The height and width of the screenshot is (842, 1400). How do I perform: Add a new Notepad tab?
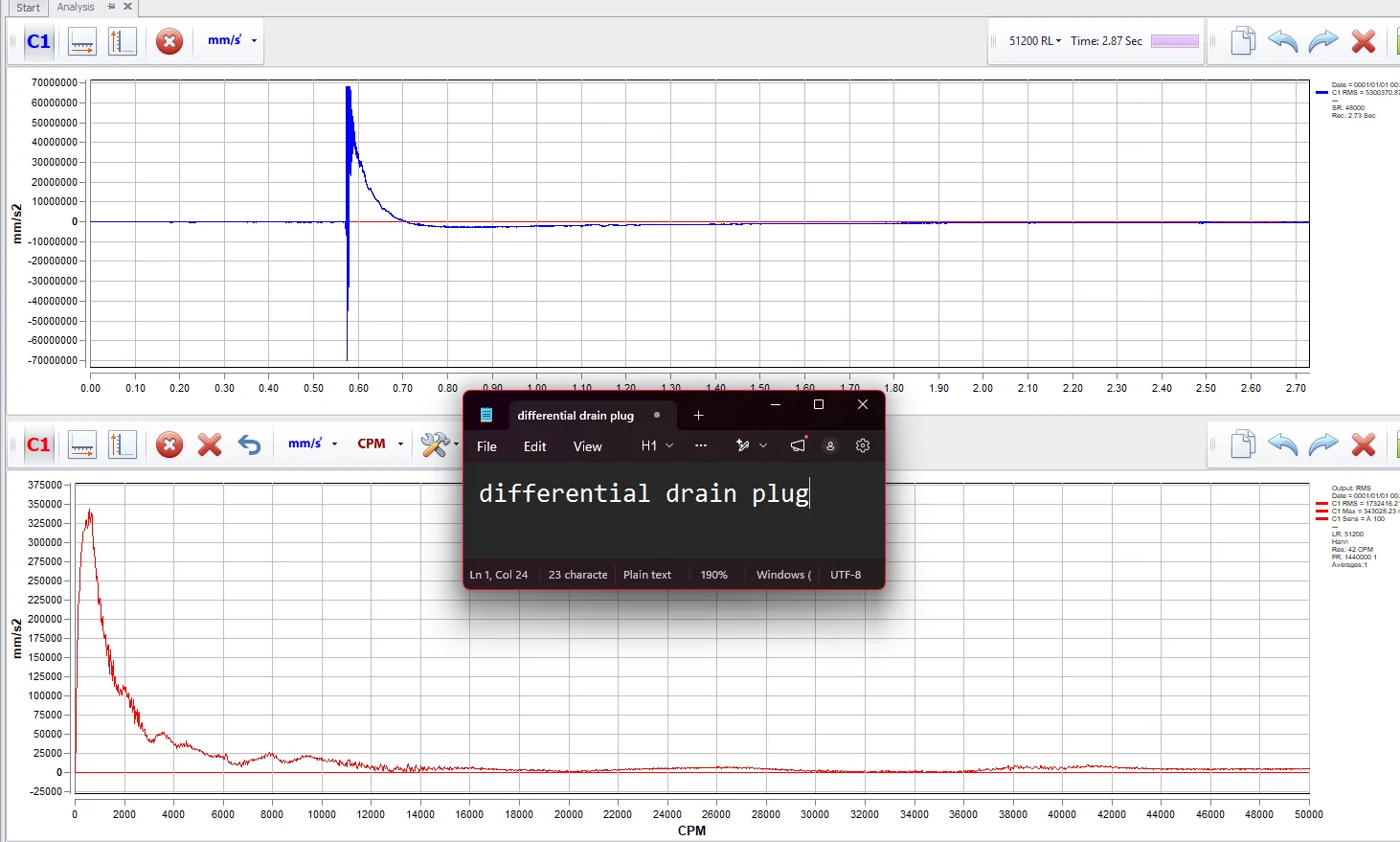click(x=698, y=415)
